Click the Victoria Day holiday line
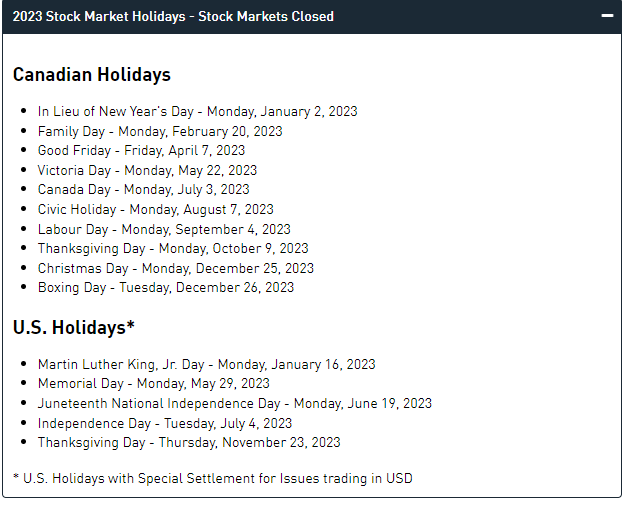Image resolution: width=622 pixels, height=505 pixels. pos(147,170)
